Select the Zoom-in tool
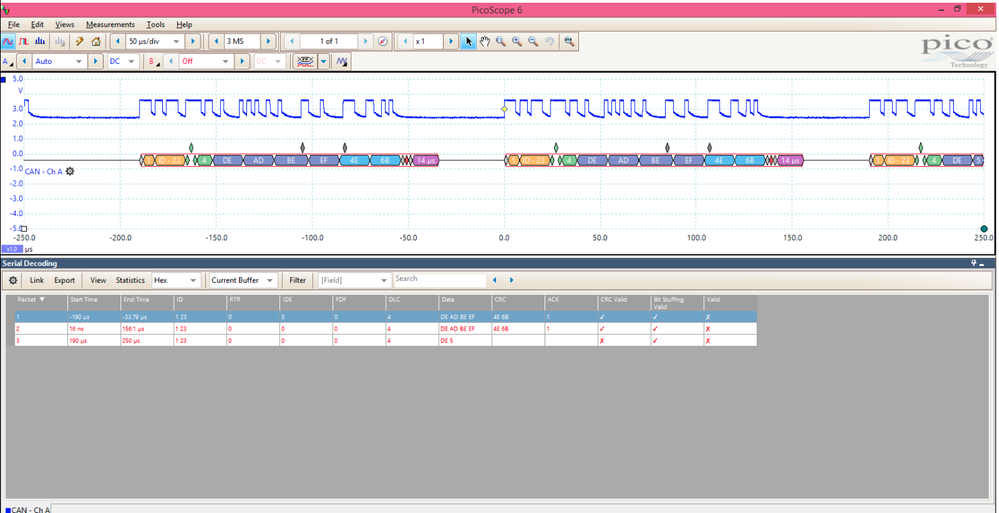The image size is (999, 513). point(517,41)
